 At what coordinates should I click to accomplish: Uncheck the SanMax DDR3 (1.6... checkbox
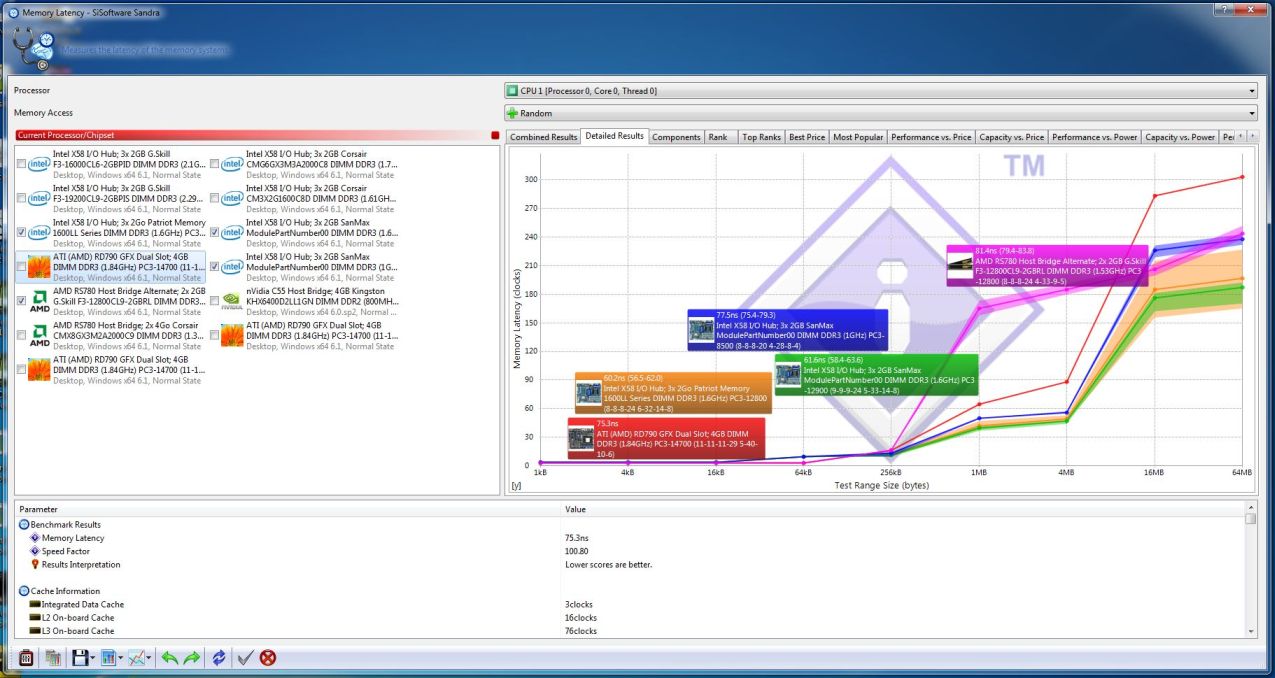215,233
